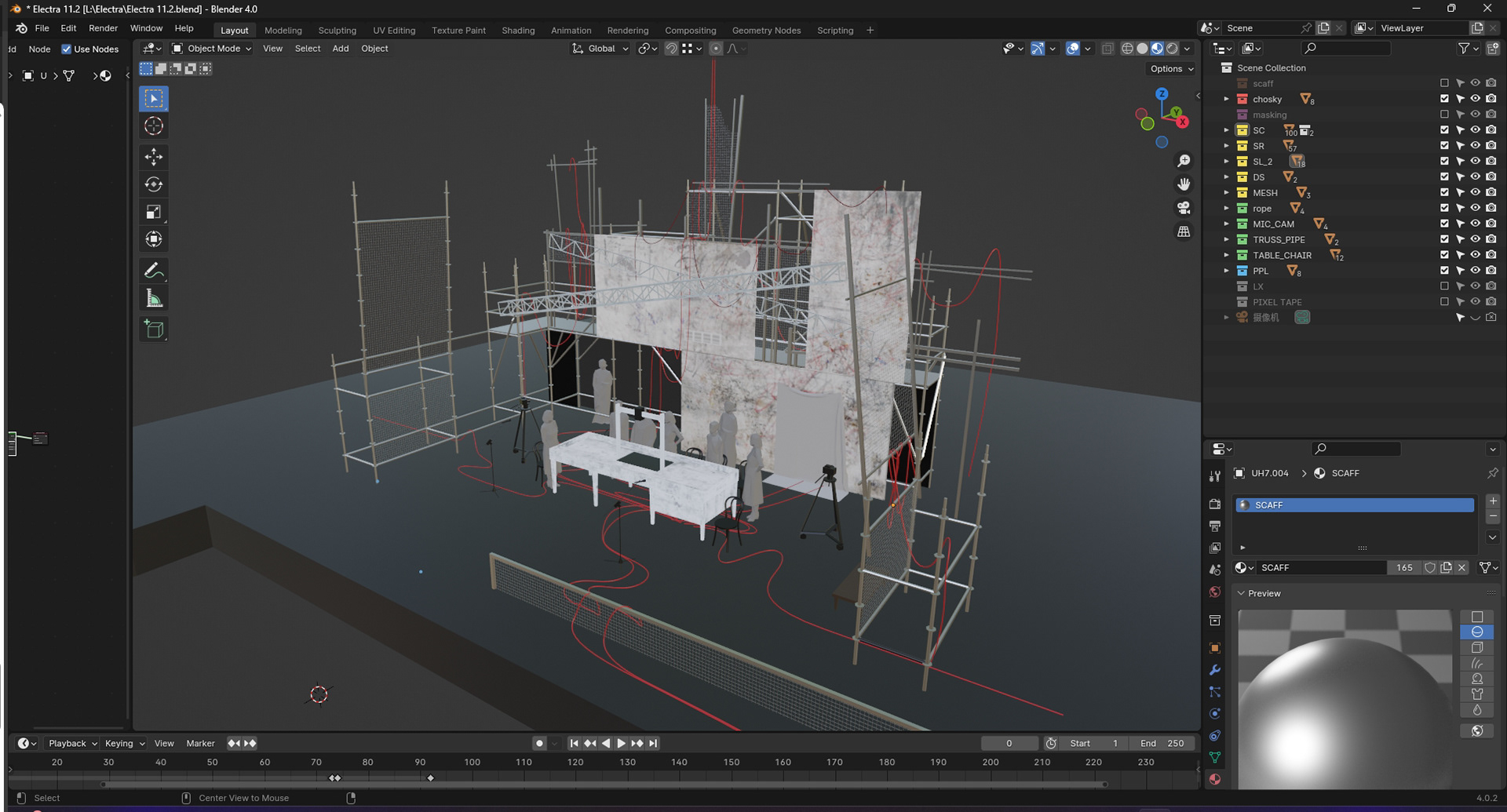1507x812 pixels.
Task: Open the Object Data properties tab
Action: tap(1215, 757)
